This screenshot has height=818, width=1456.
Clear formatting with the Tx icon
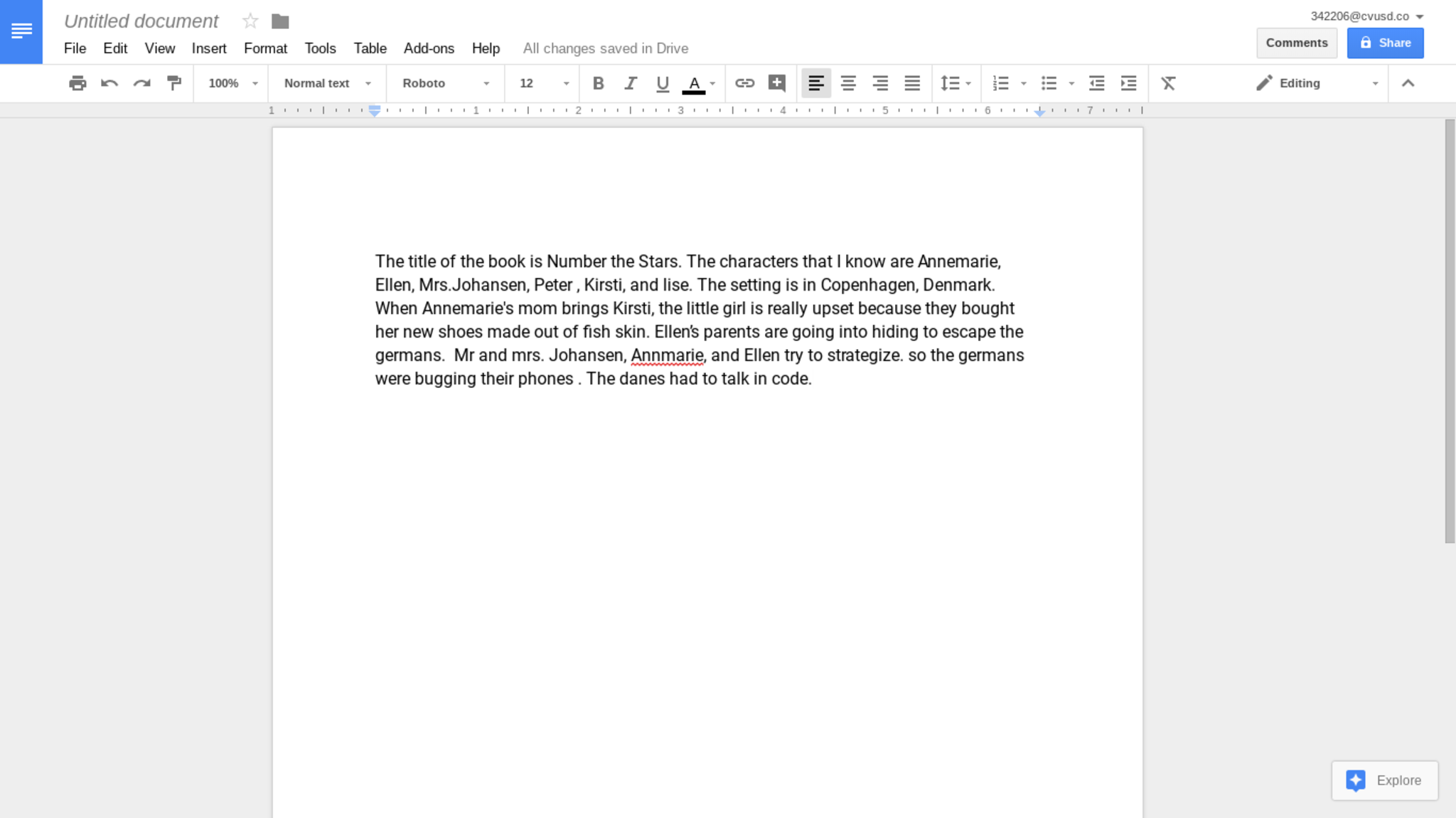[1168, 83]
